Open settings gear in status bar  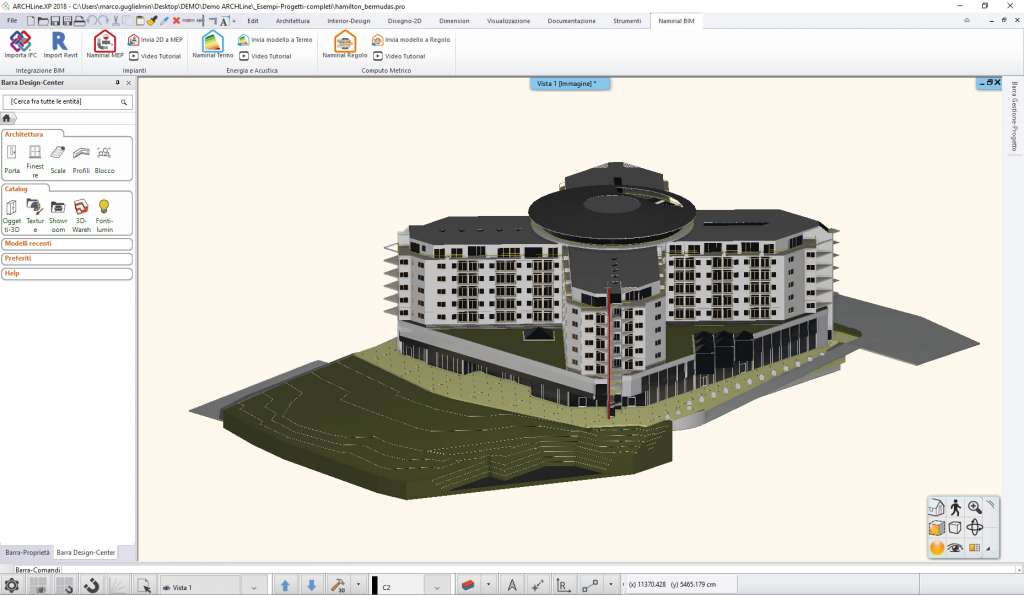click(11, 585)
